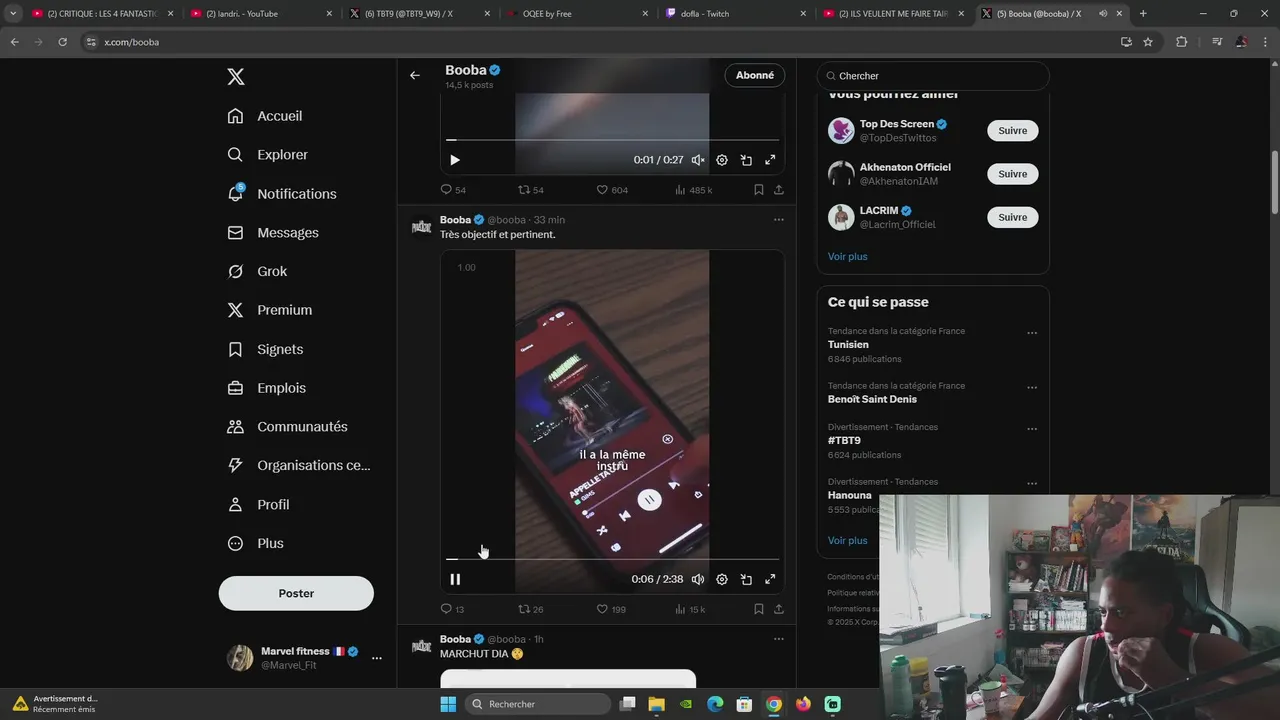
Task: Open more options on MARCHUT DIA post
Action: pyautogui.click(x=779, y=639)
